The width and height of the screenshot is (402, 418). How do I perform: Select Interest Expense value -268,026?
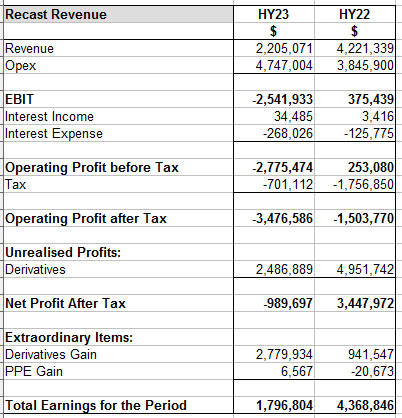point(288,134)
